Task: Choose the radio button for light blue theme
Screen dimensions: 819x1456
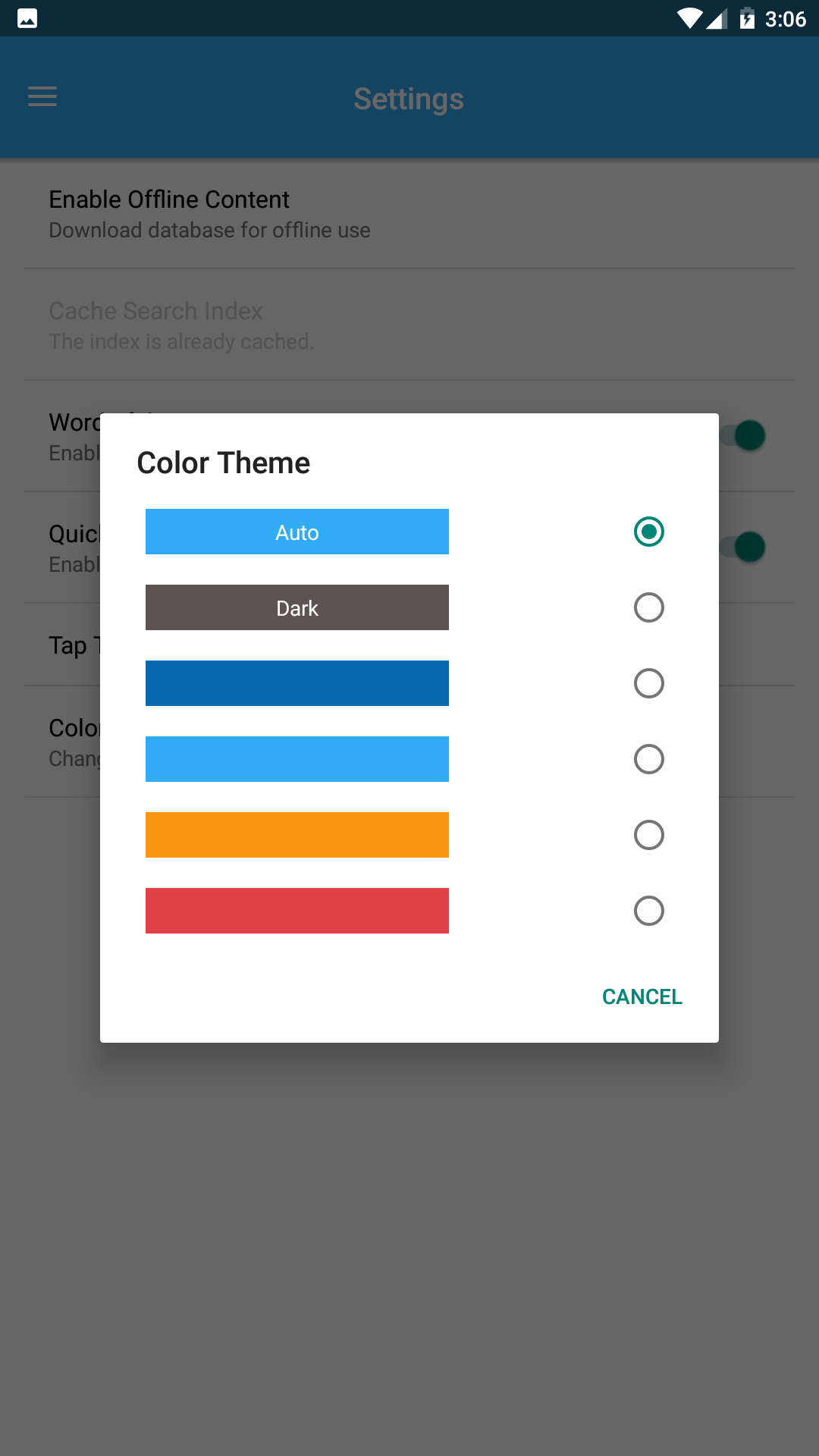Action: coord(649,759)
